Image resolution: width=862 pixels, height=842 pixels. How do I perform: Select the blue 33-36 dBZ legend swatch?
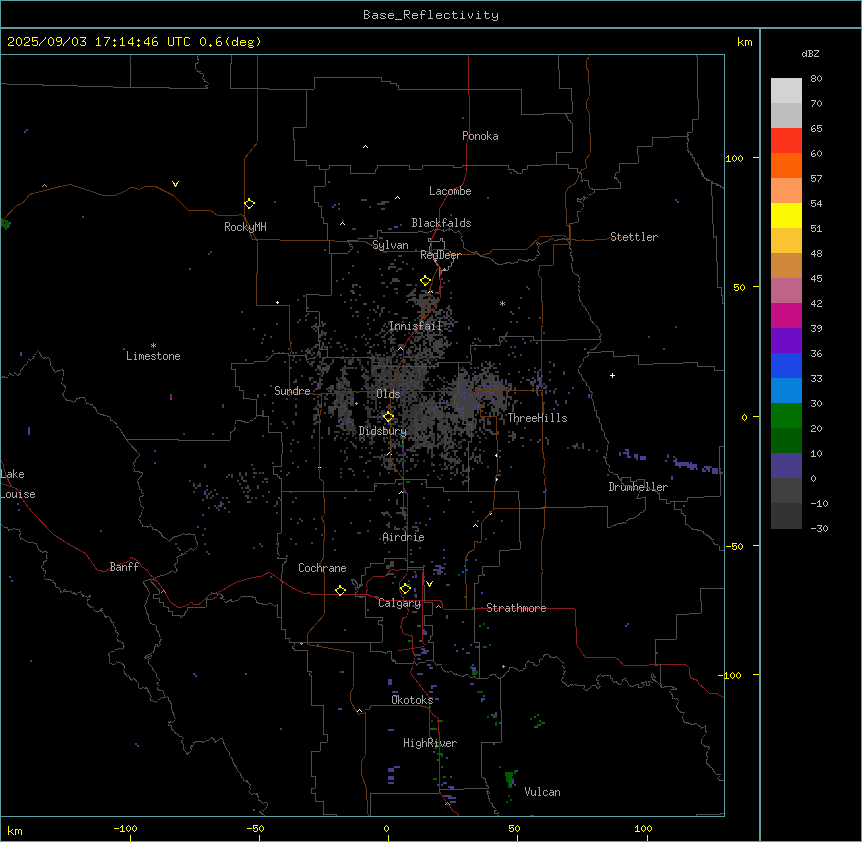[786, 365]
